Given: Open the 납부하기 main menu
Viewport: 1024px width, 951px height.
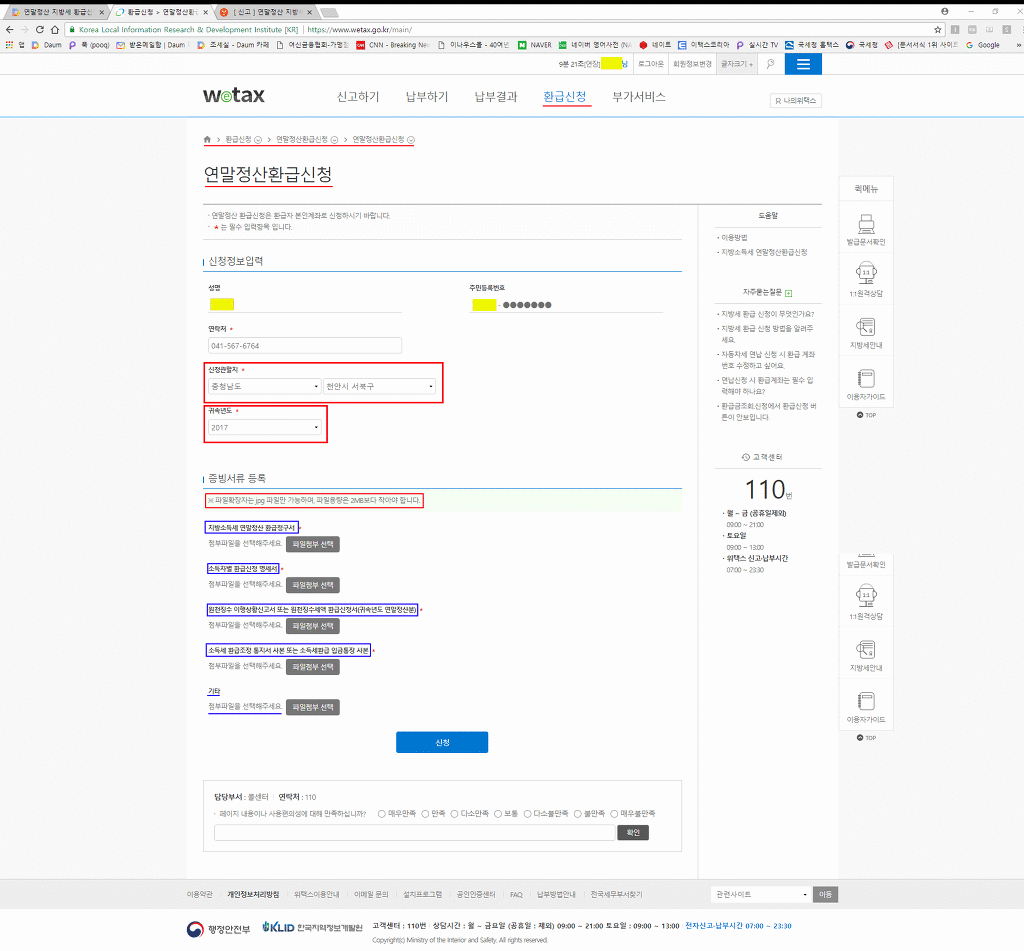Looking at the screenshot, I should [427, 97].
